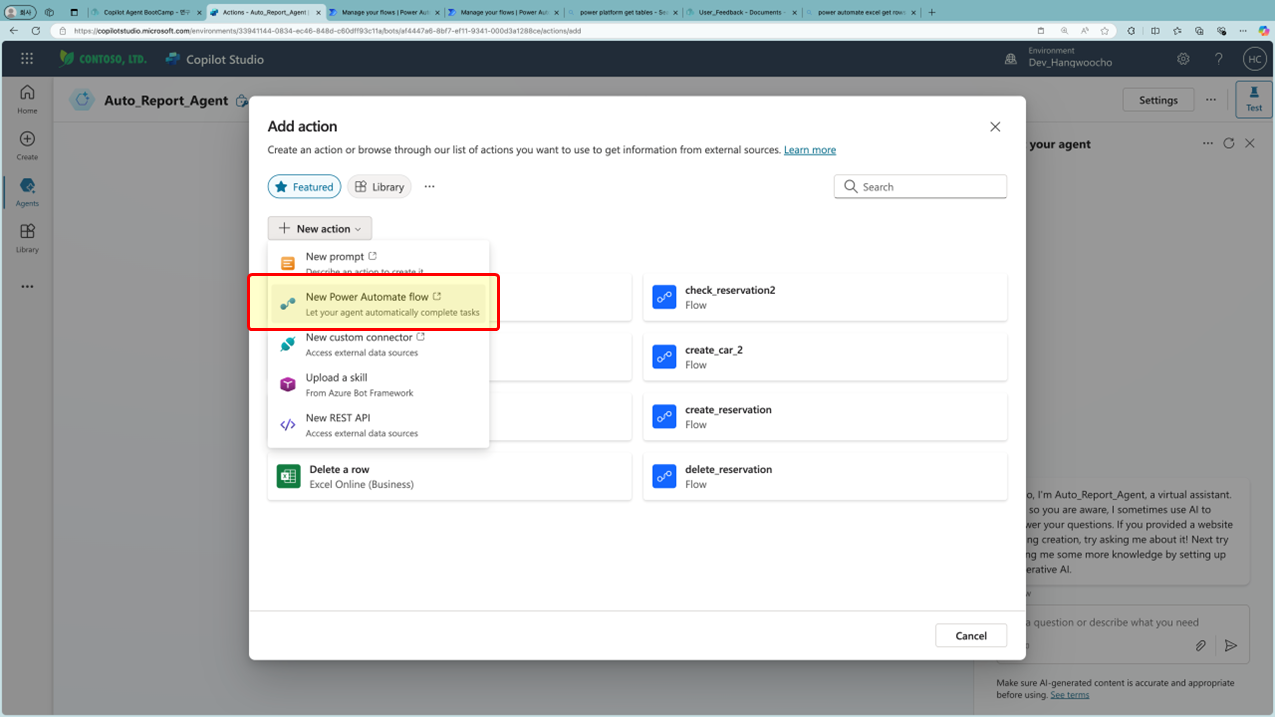Click the browser reload button
The image size is (1275, 717).
(x=36, y=31)
